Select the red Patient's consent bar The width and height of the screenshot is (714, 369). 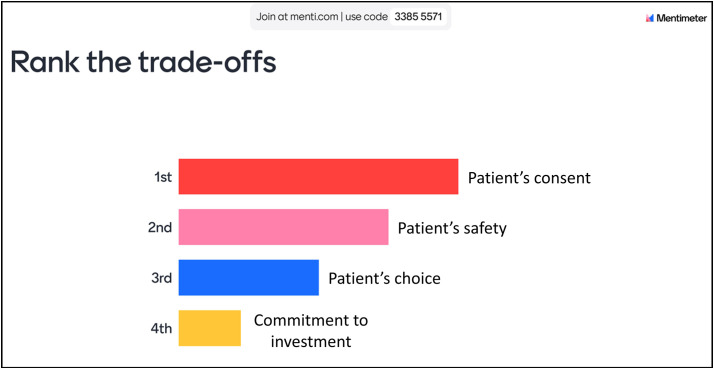point(318,177)
